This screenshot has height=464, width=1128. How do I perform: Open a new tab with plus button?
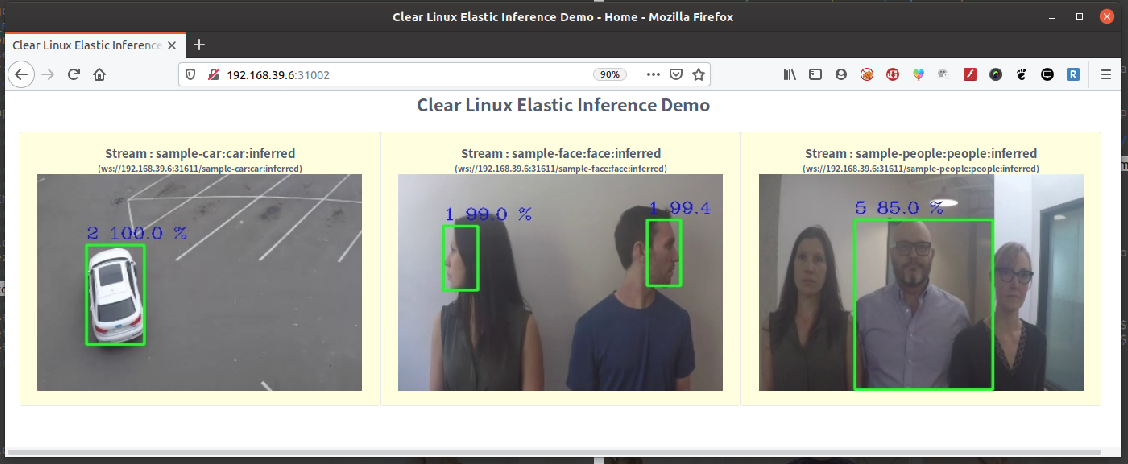click(199, 45)
